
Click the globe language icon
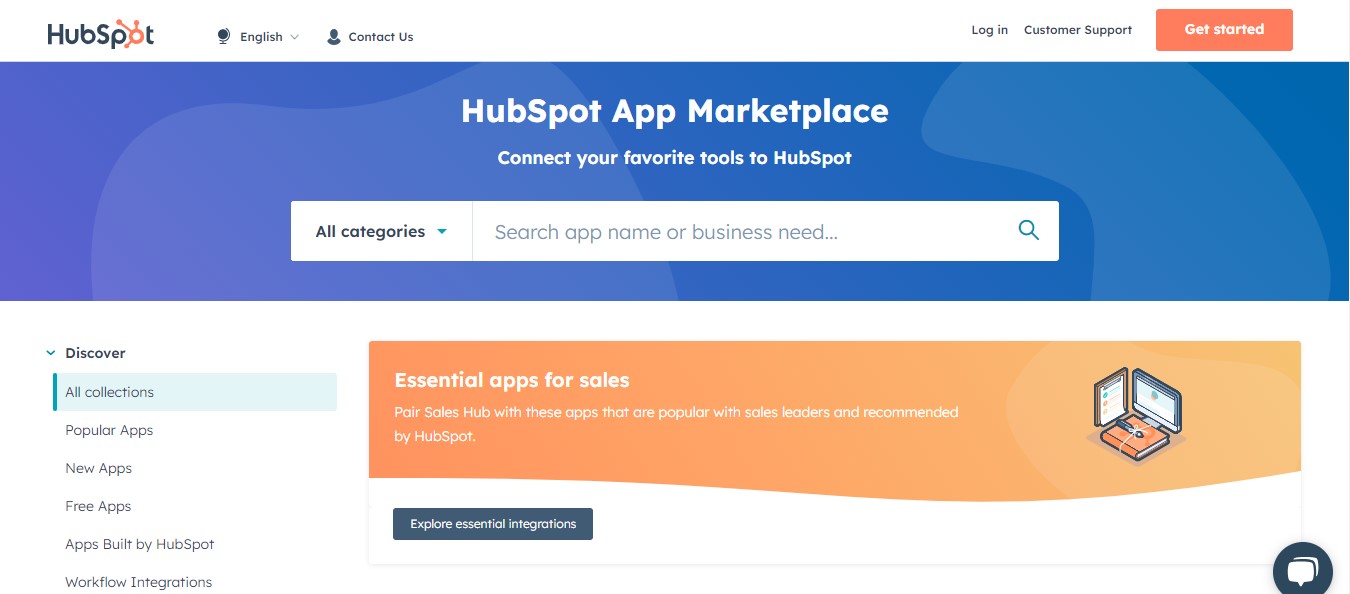click(x=223, y=37)
